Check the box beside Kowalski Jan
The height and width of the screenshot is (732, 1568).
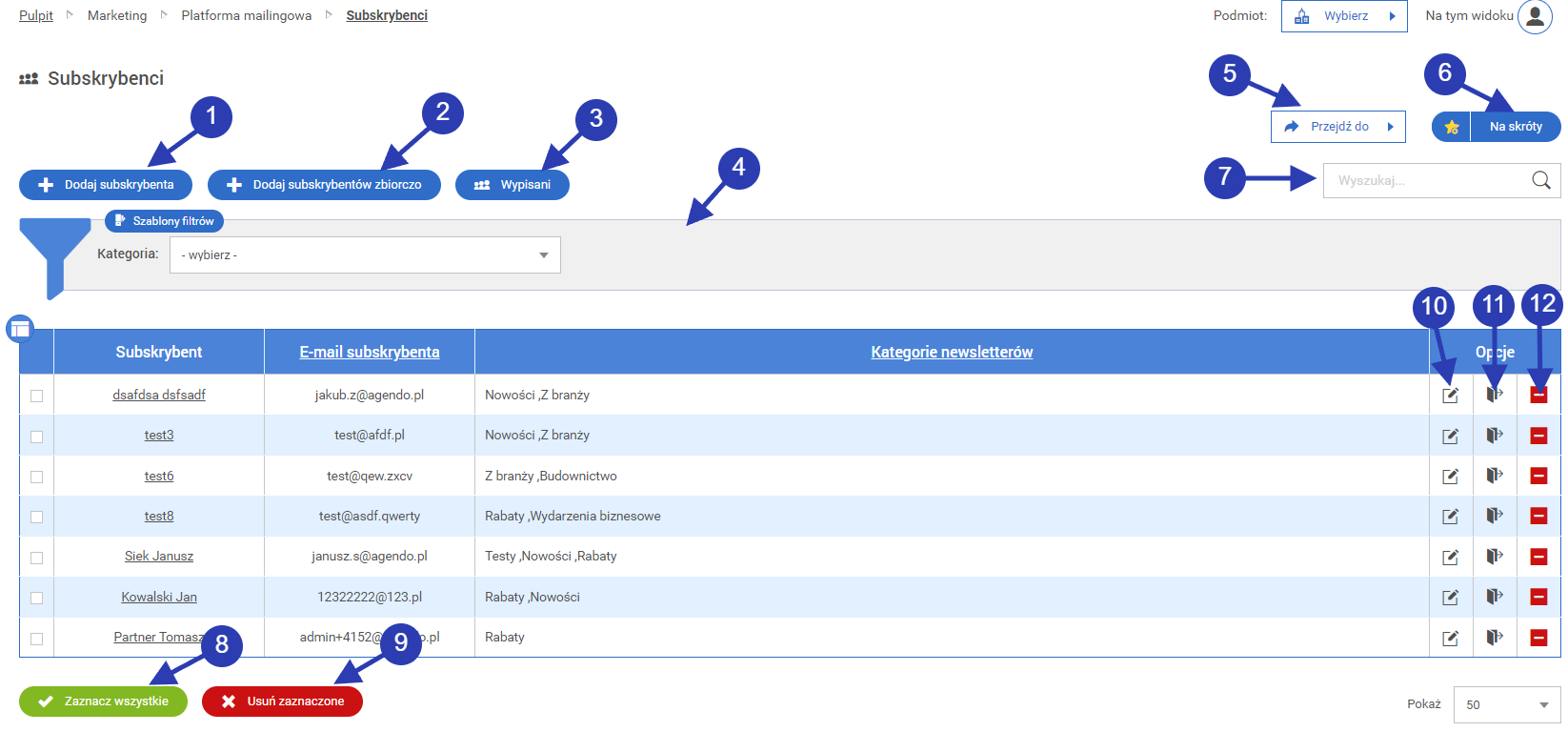click(37, 598)
